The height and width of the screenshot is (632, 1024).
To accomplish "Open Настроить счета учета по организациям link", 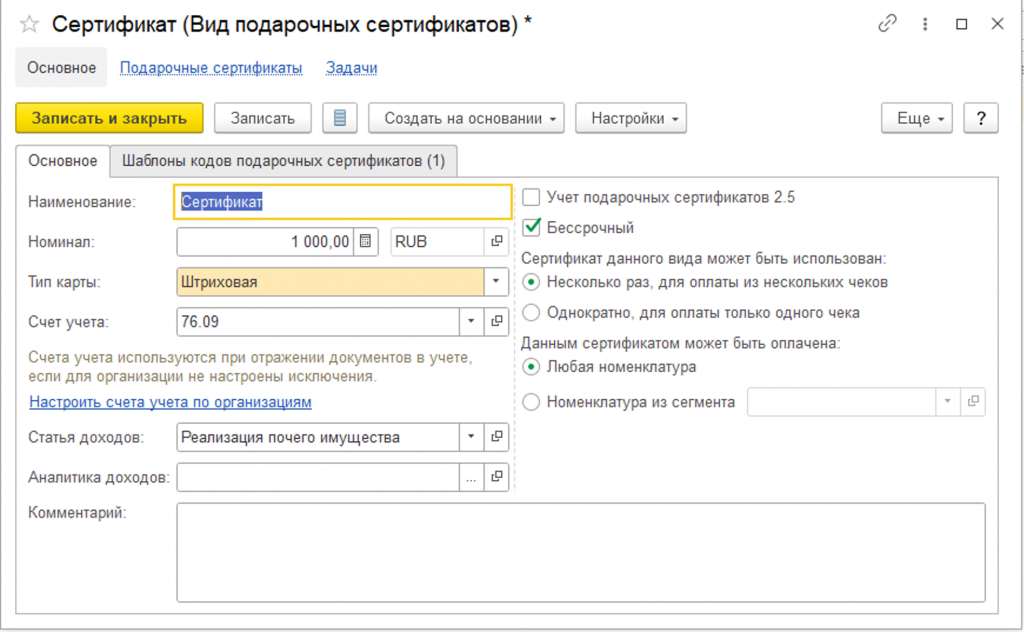I will tap(170, 402).
